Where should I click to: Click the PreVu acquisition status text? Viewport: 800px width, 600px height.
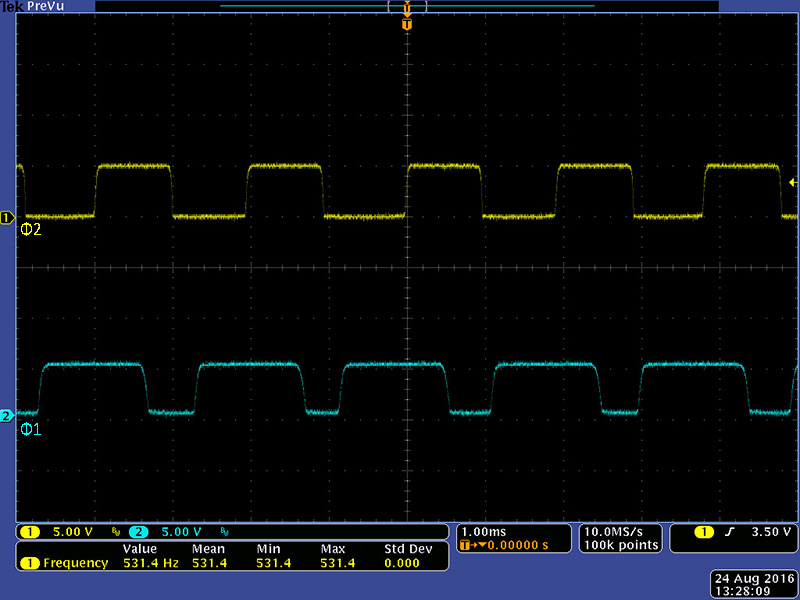click(45, 6)
